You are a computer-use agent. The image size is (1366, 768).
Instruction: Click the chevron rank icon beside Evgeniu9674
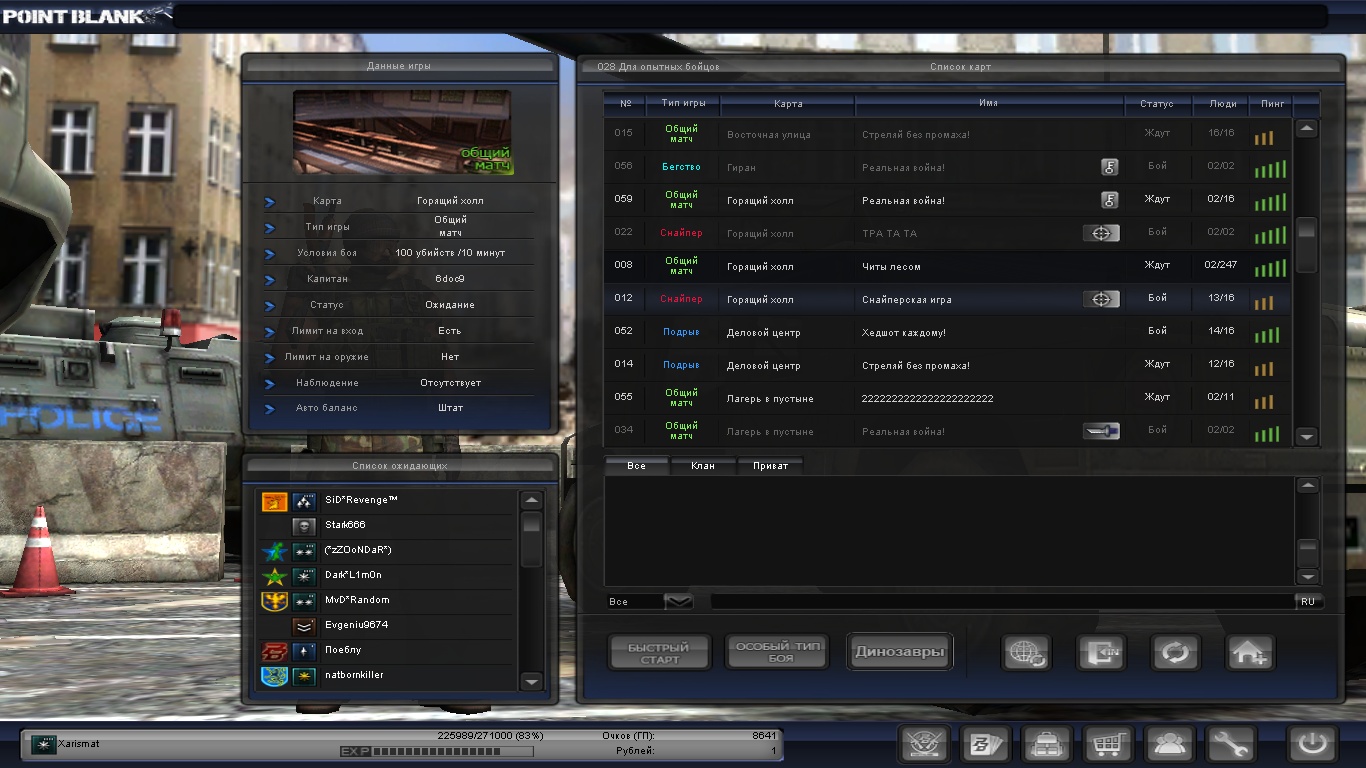point(305,626)
